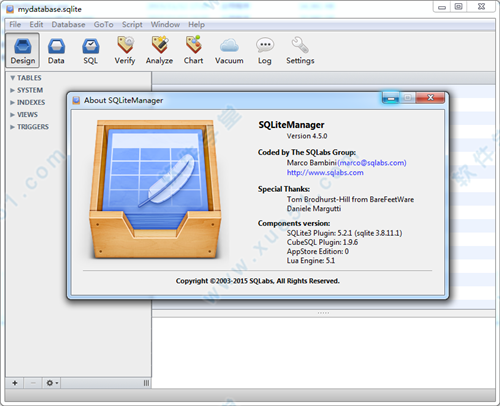500x406 pixels.
Task: Run the Verify tool
Action: click(125, 50)
